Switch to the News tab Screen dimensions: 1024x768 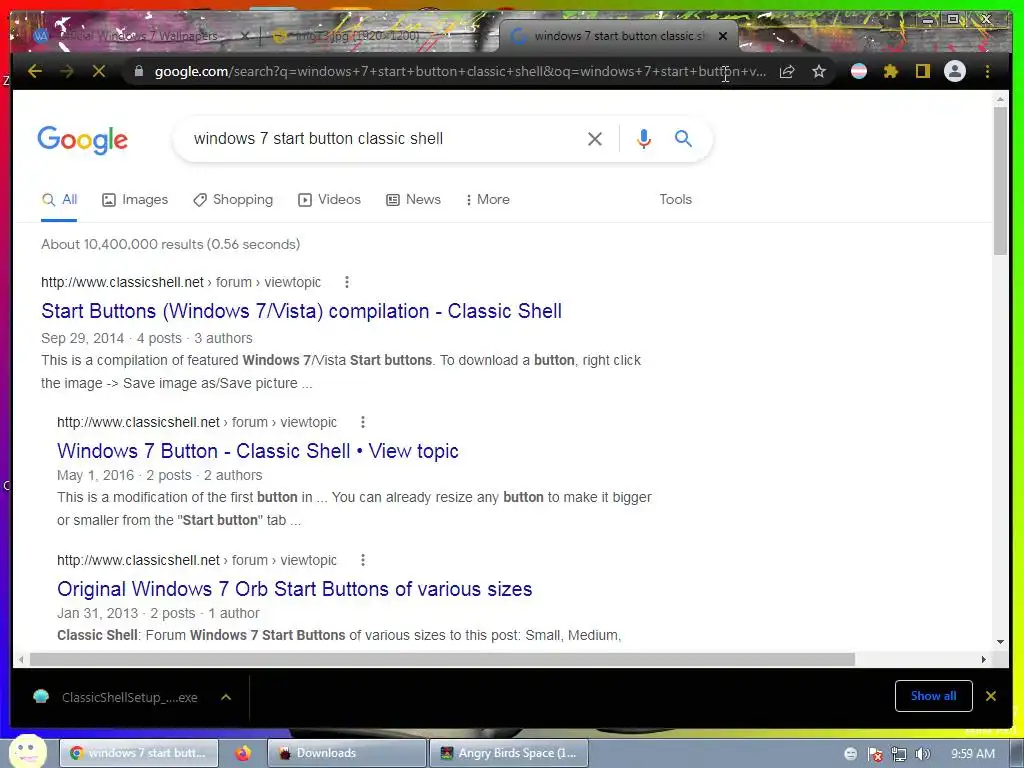tap(413, 200)
